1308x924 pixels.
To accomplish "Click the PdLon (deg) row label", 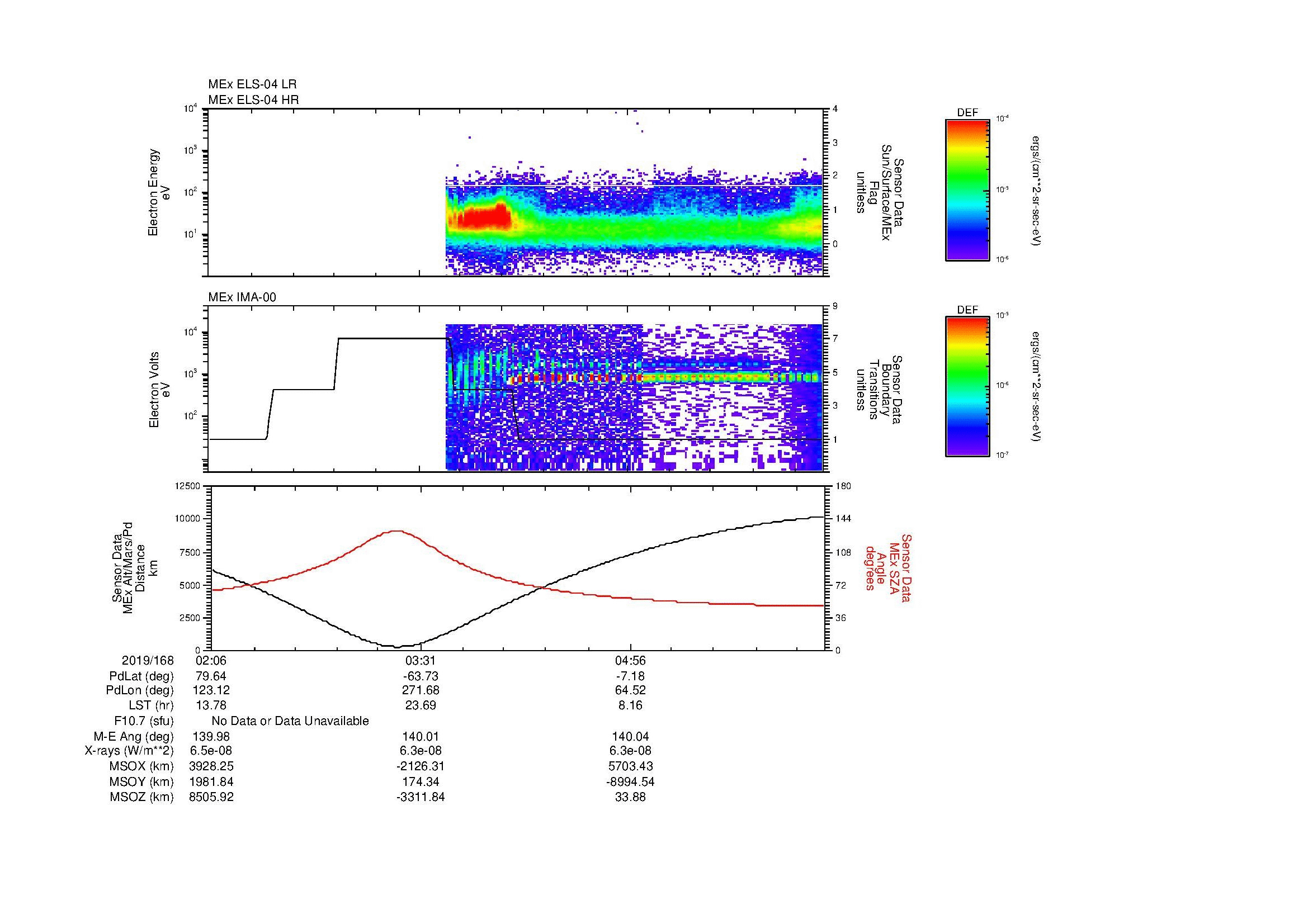I will click(140, 690).
